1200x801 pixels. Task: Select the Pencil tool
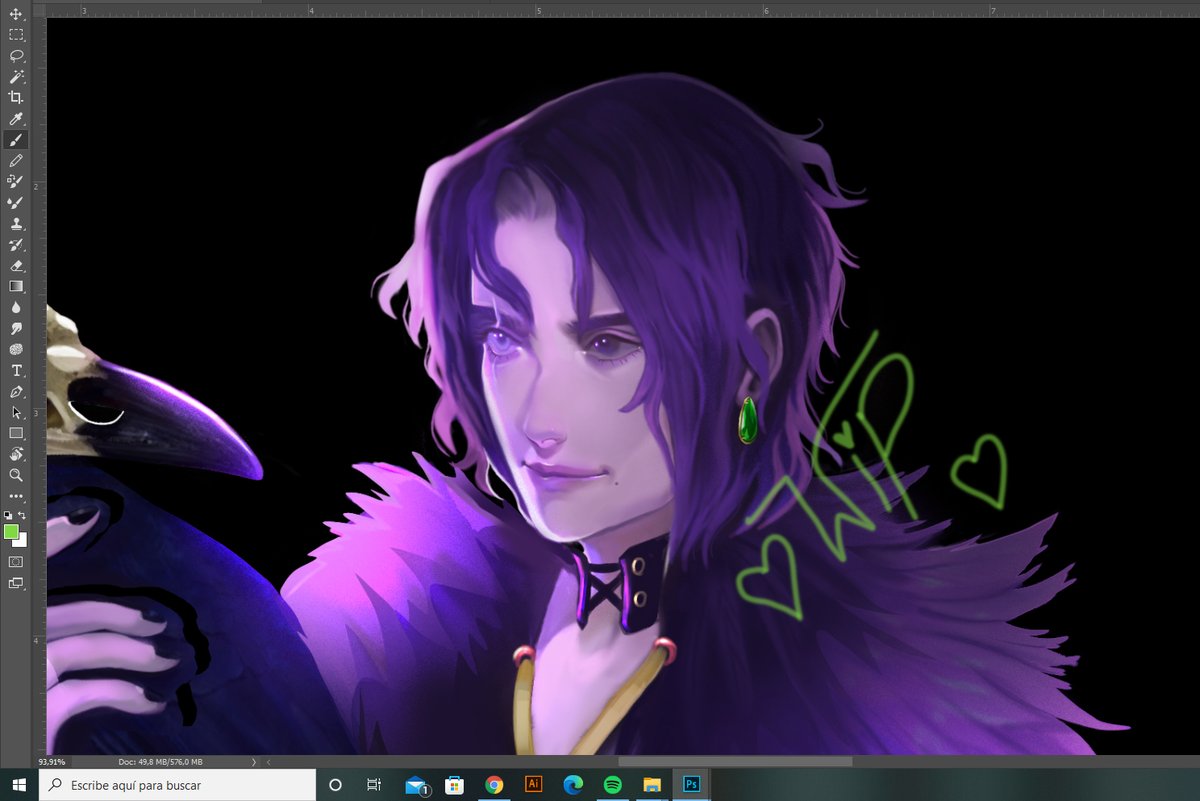[x=16, y=161]
